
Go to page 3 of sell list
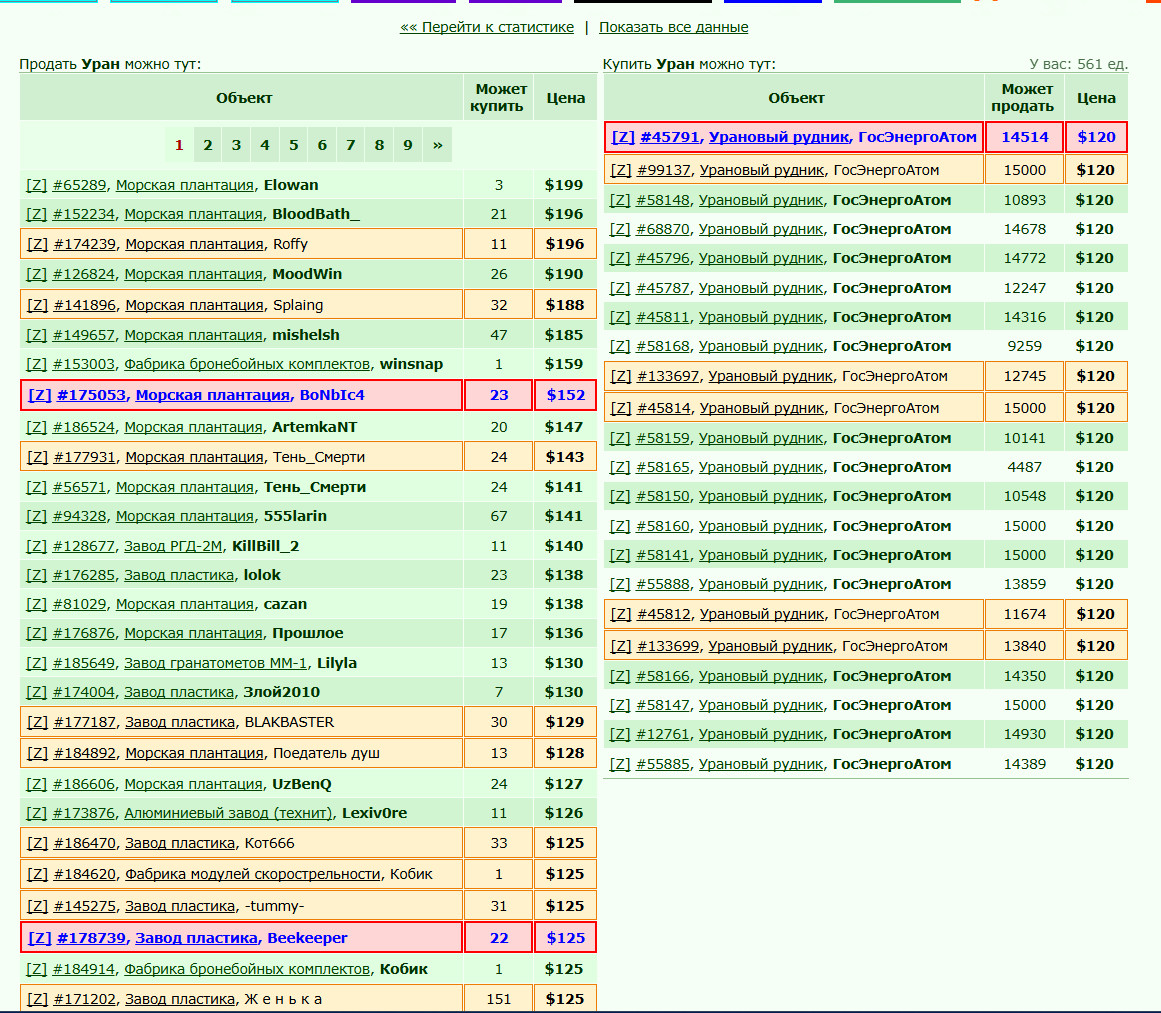tap(236, 145)
